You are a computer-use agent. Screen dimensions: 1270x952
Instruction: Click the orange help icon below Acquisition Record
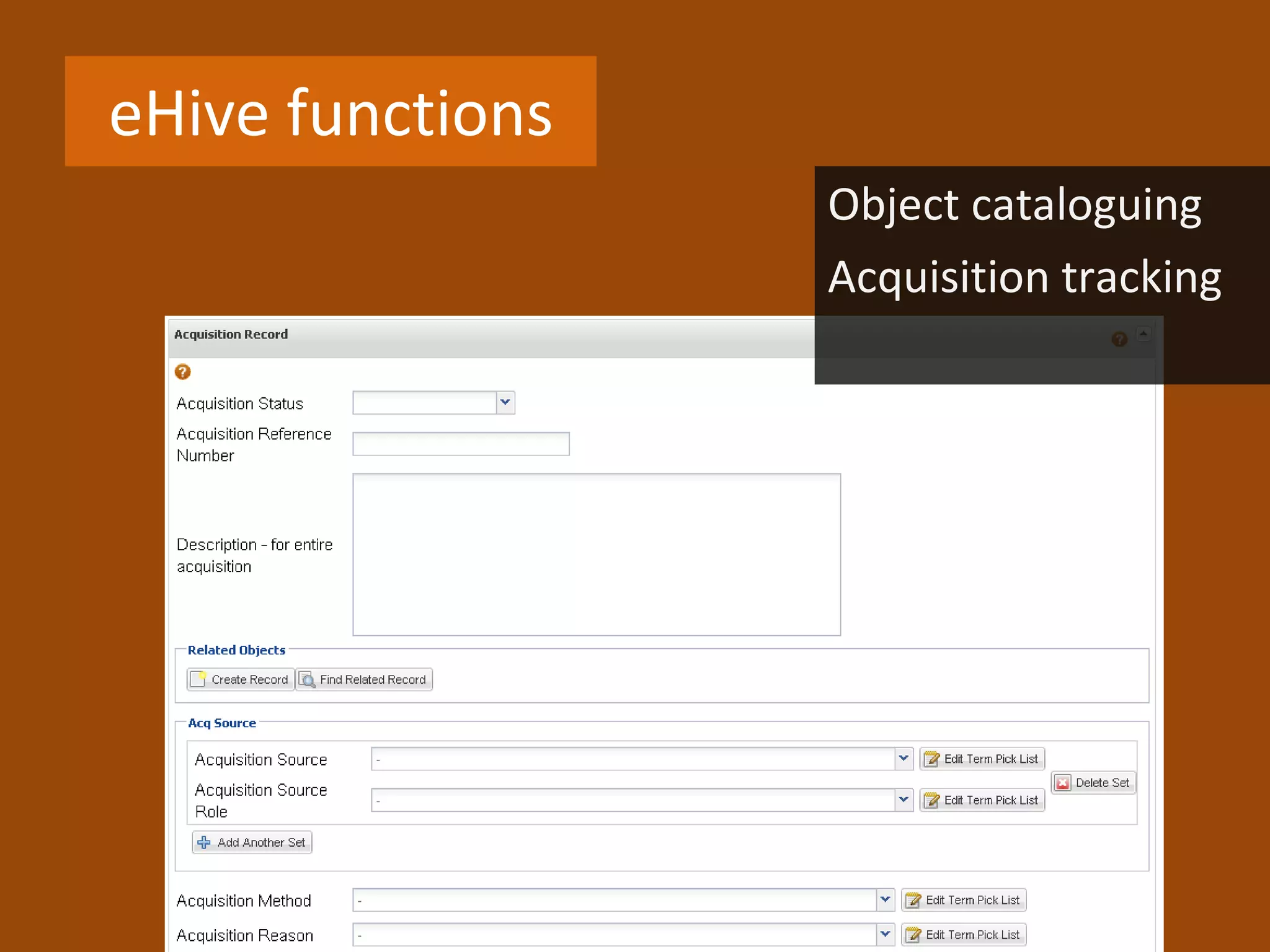[x=182, y=372]
